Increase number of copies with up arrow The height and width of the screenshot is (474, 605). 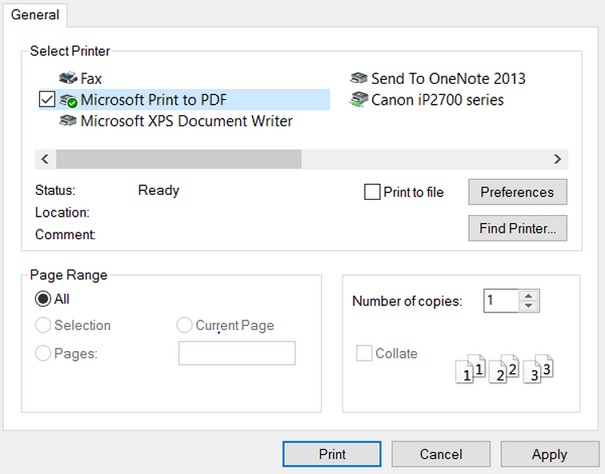coord(529,296)
